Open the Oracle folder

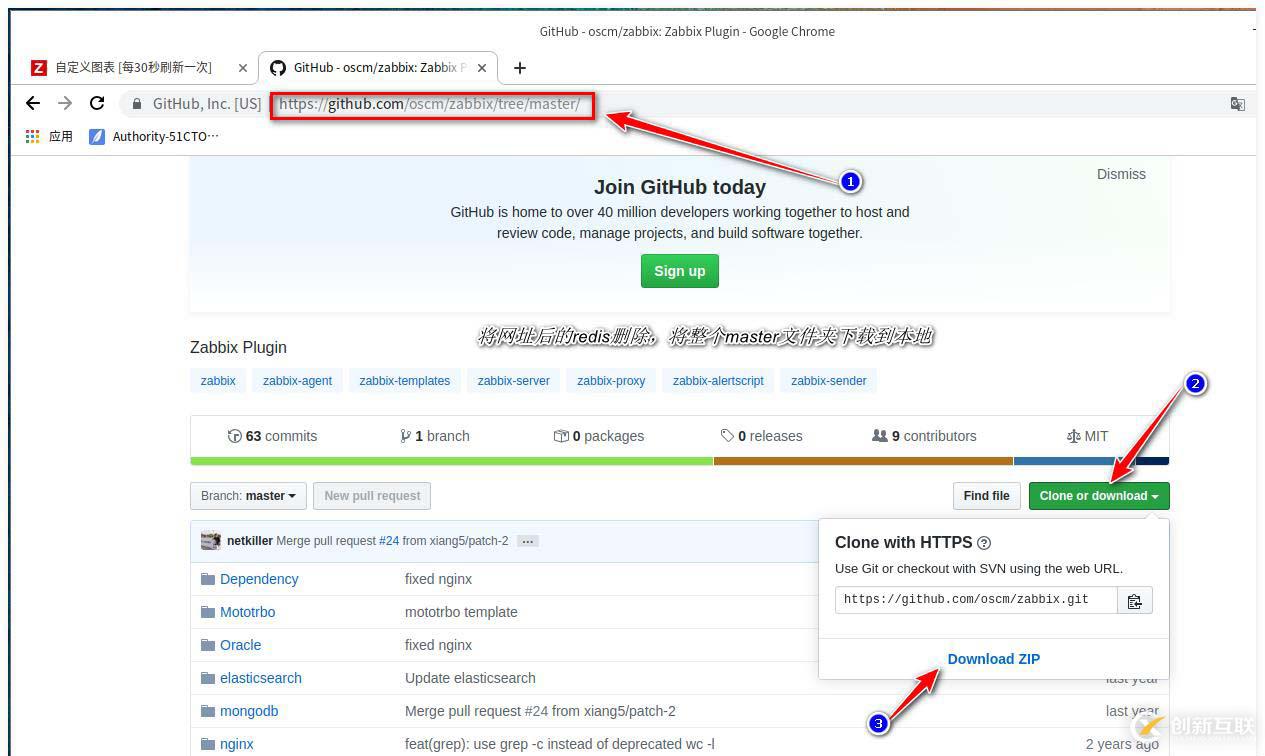tap(240, 645)
